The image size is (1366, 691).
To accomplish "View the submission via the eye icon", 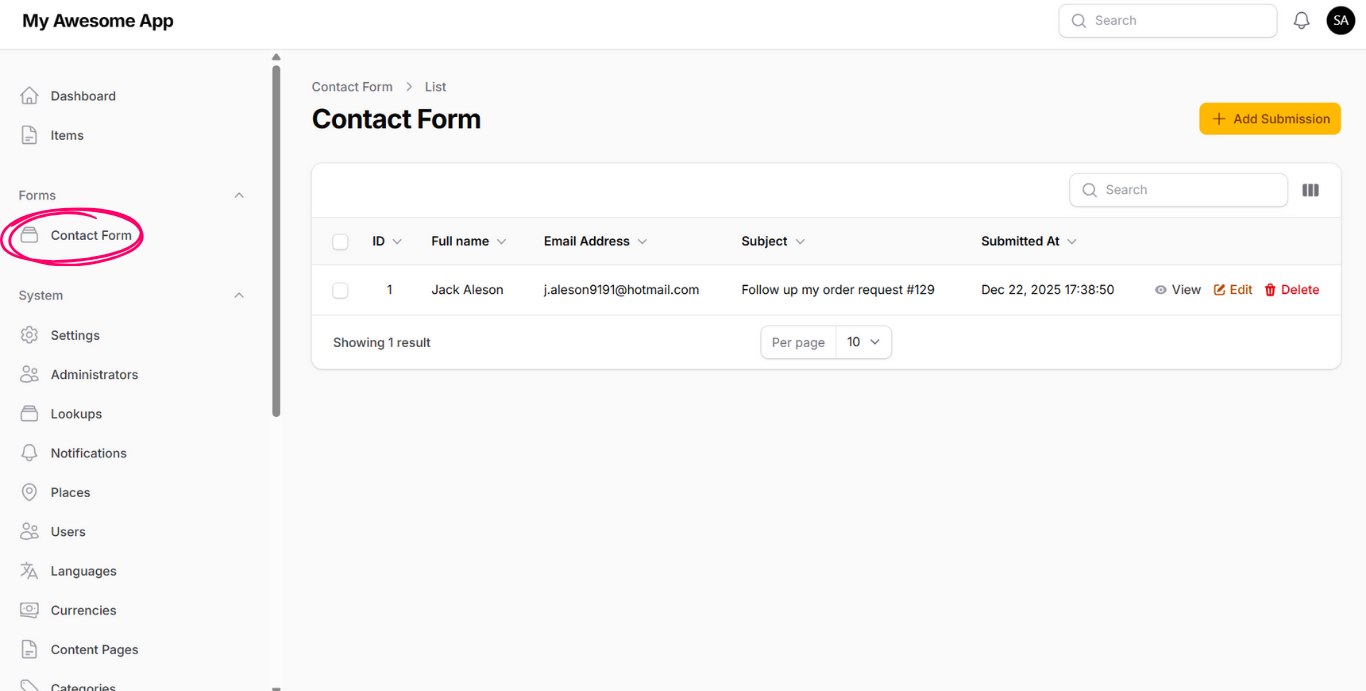I will 1161,290.
